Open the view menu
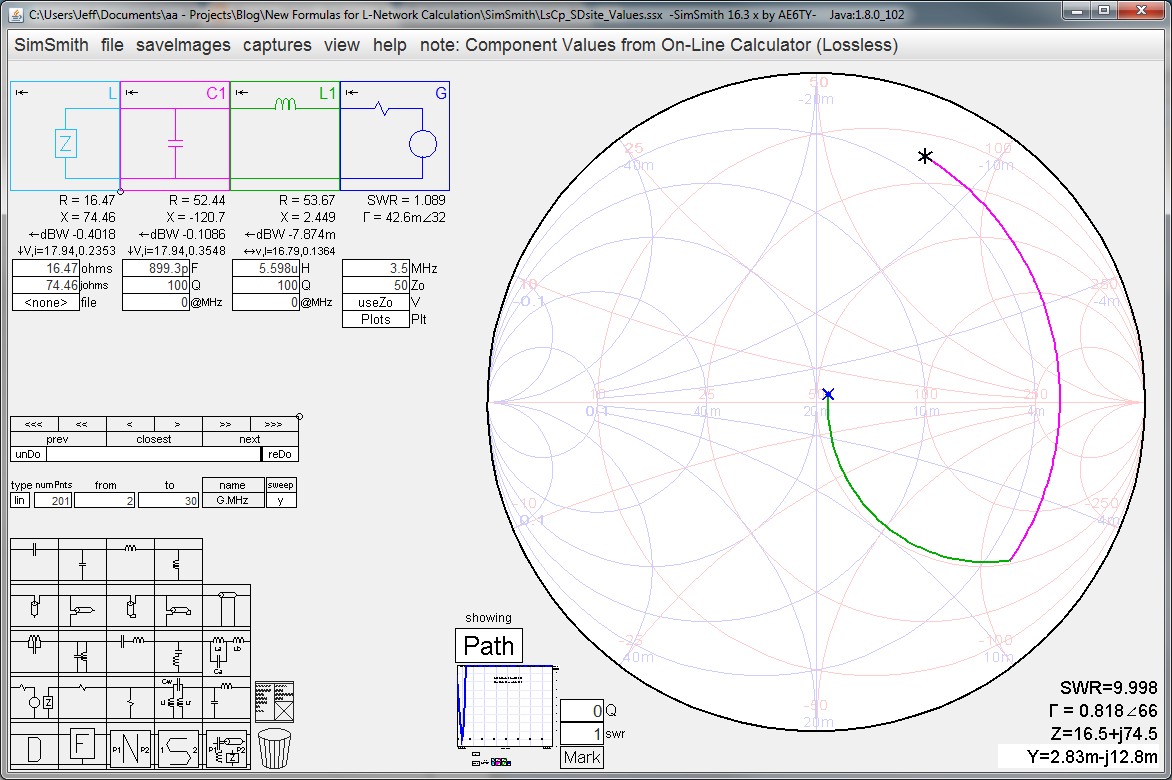This screenshot has width=1172, height=780. [x=342, y=45]
